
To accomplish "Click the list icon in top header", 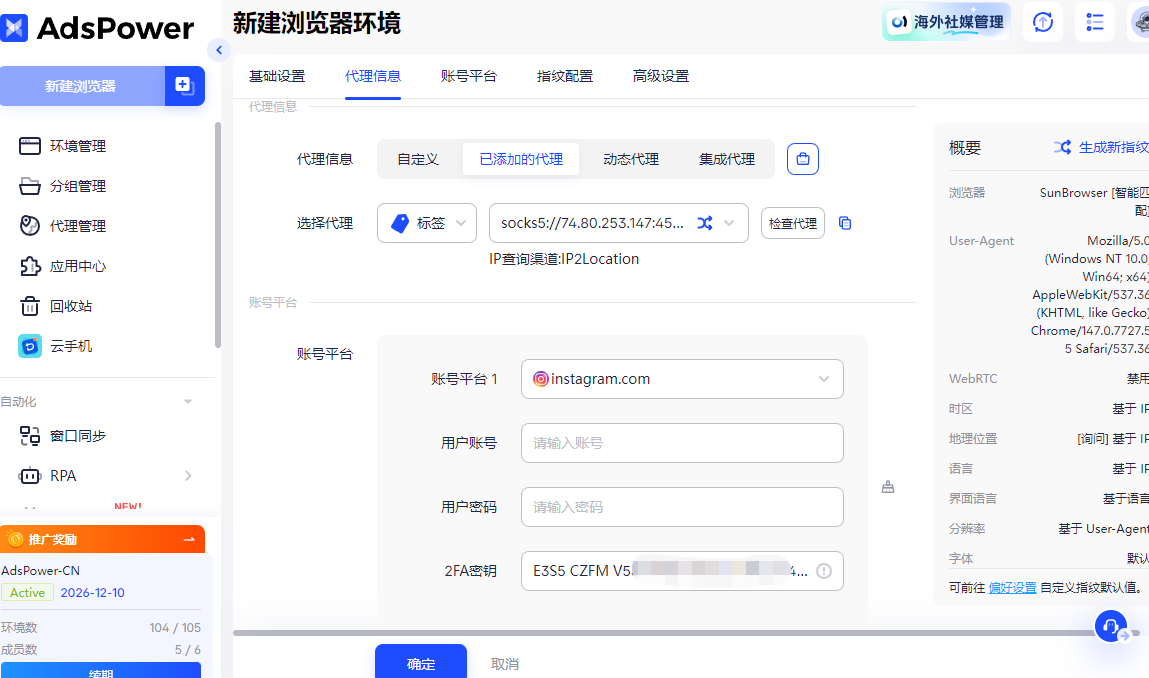I will pyautogui.click(x=1095, y=22).
